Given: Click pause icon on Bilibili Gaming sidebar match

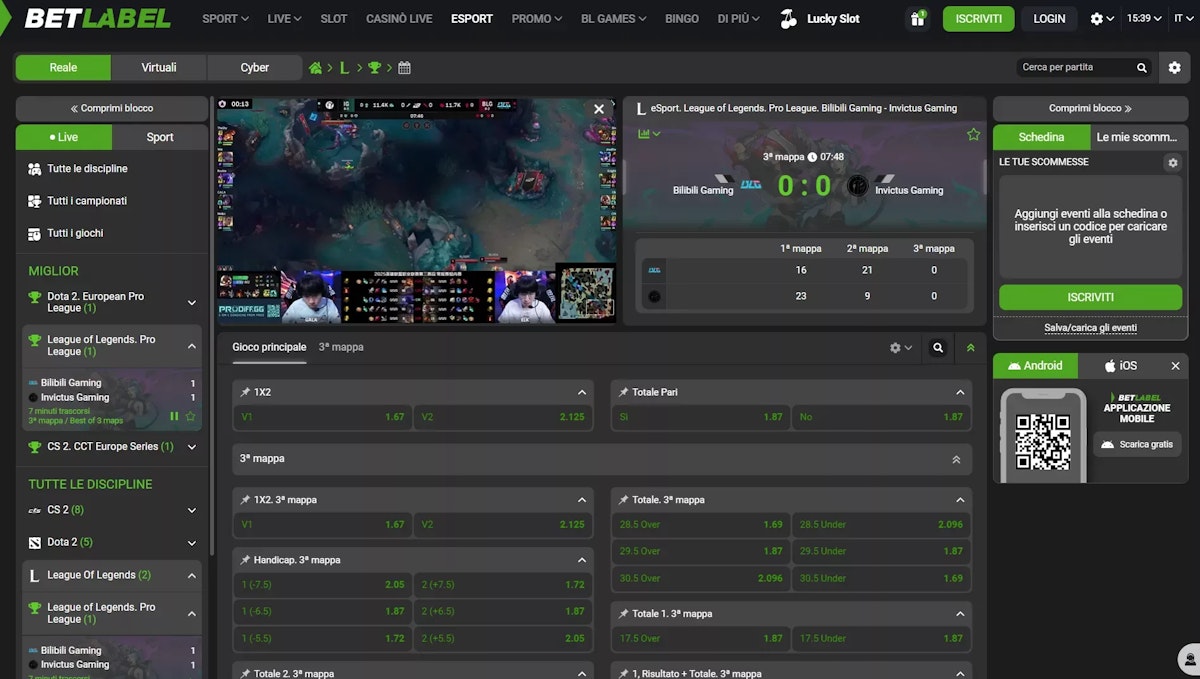Looking at the screenshot, I should pos(175,417).
